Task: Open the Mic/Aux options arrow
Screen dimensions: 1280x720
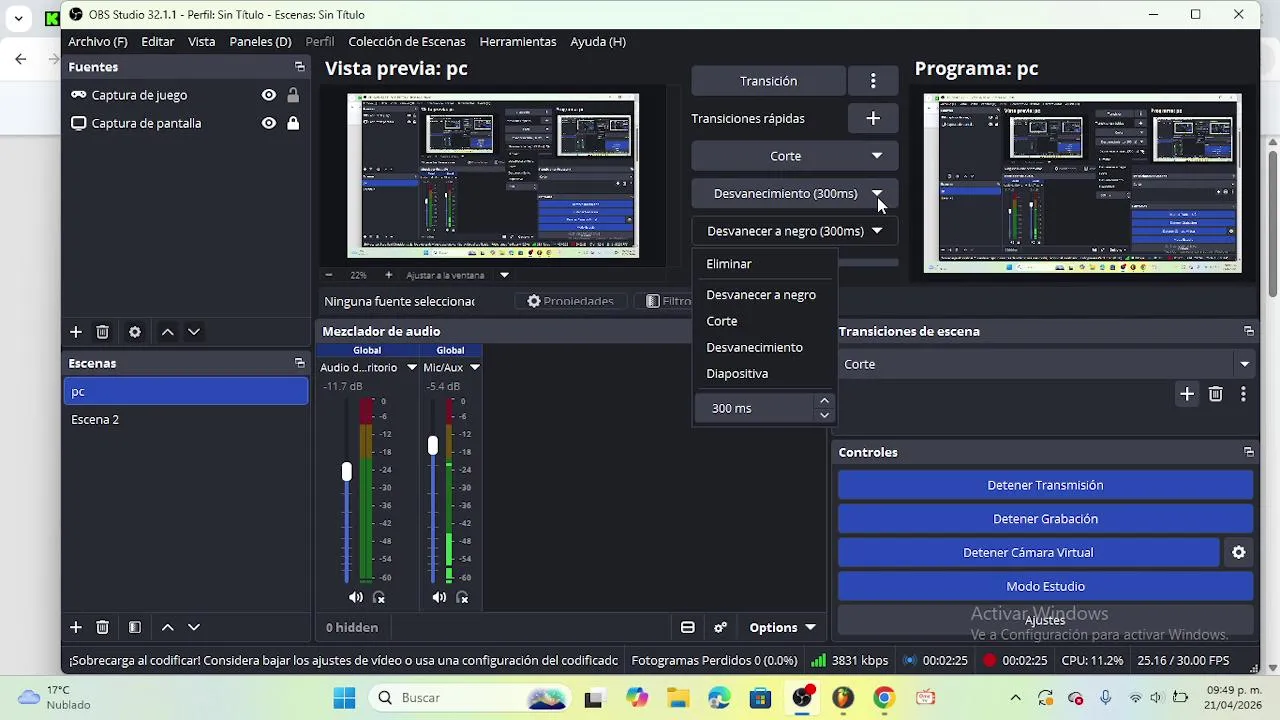Action: point(474,367)
